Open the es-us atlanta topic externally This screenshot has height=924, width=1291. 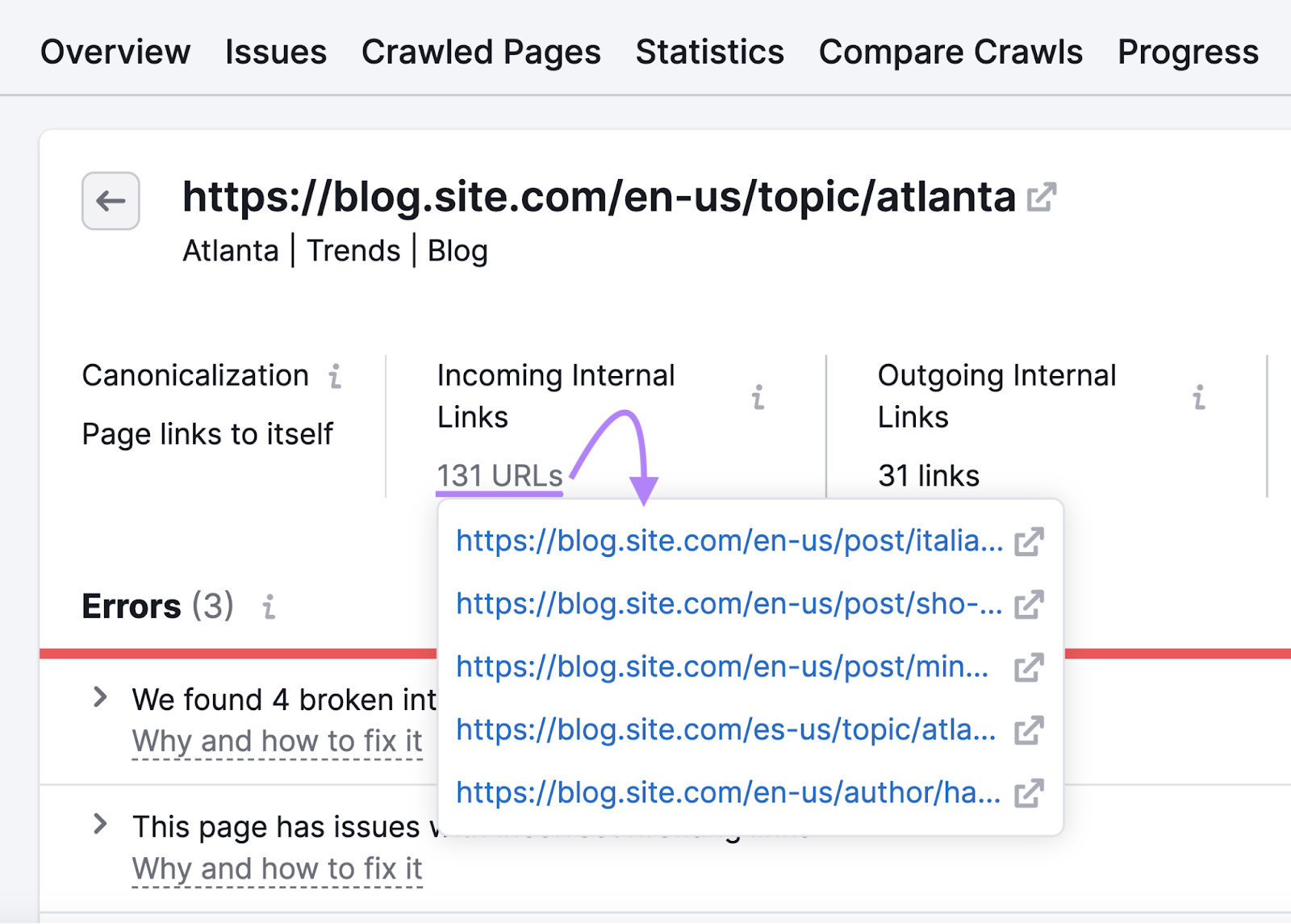[x=1029, y=730]
